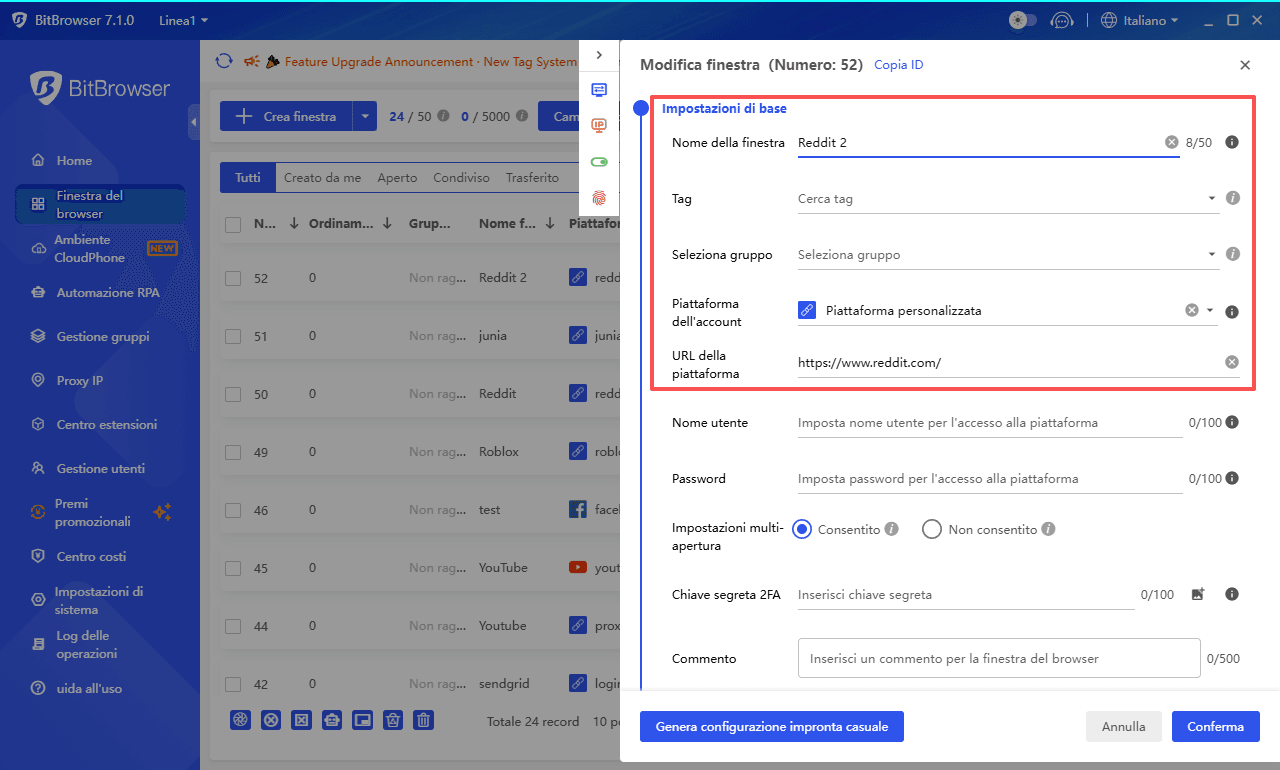The width and height of the screenshot is (1280, 770).
Task: Toggle the theme switch in title bar
Action: point(1023,20)
